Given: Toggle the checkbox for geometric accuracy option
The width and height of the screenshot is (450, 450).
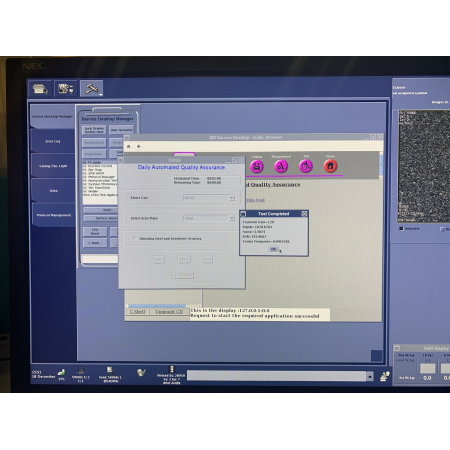Looking at the screenshot, I should [x=134, y=238].
